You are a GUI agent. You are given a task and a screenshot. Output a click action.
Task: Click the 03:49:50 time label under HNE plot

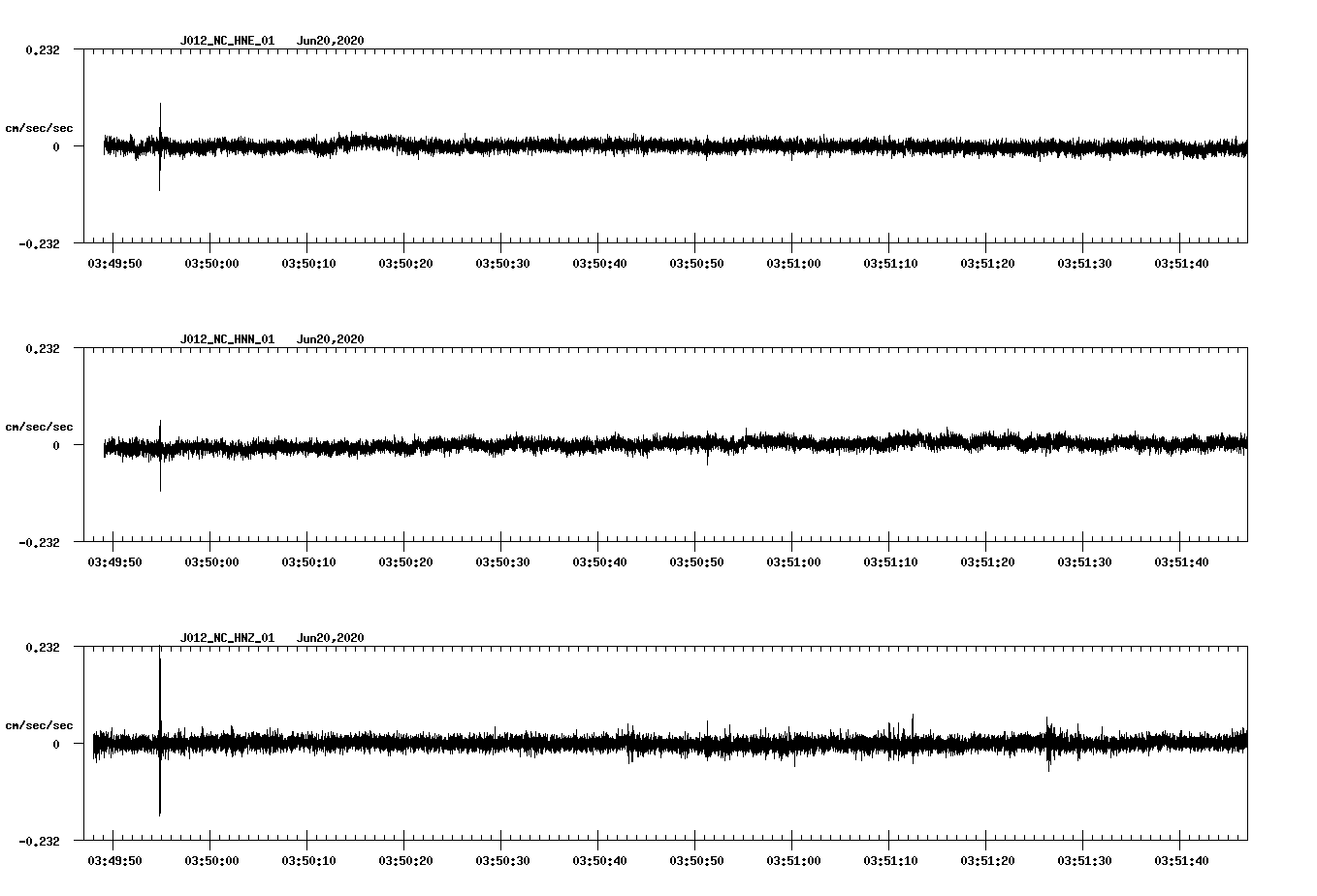coord(114,263)
